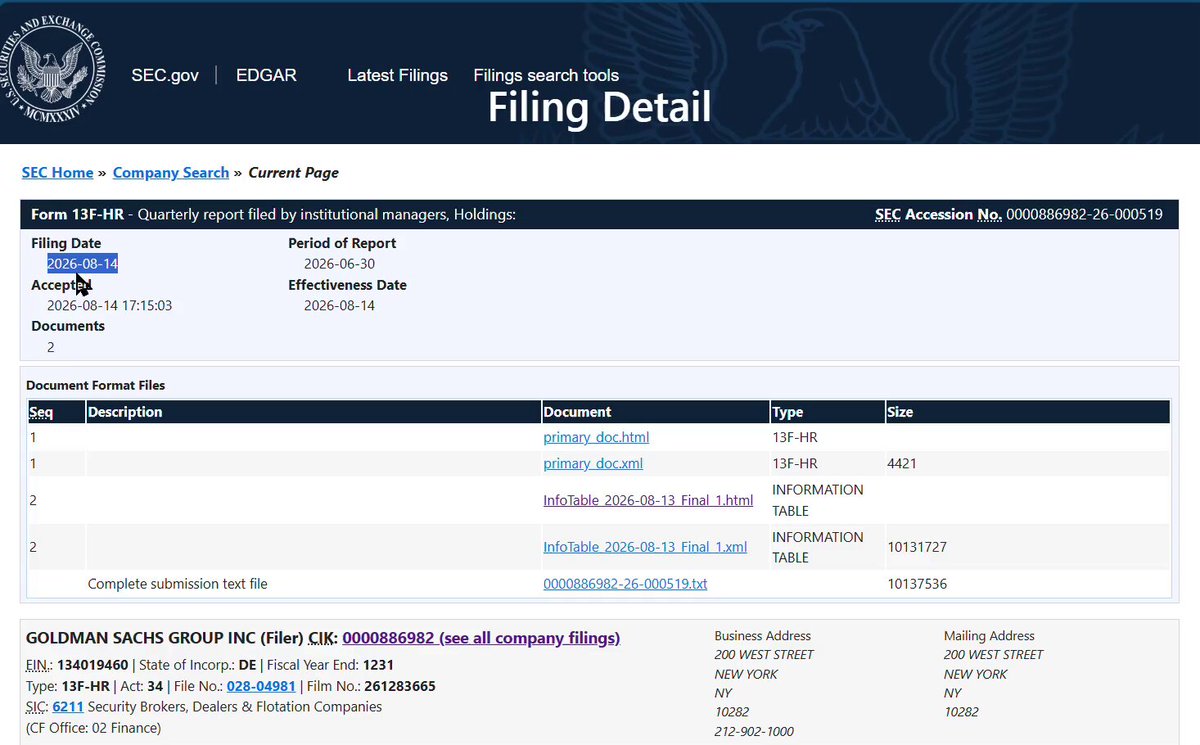
Task: Click file size value 10131727
Action: [x=917, y=548]
